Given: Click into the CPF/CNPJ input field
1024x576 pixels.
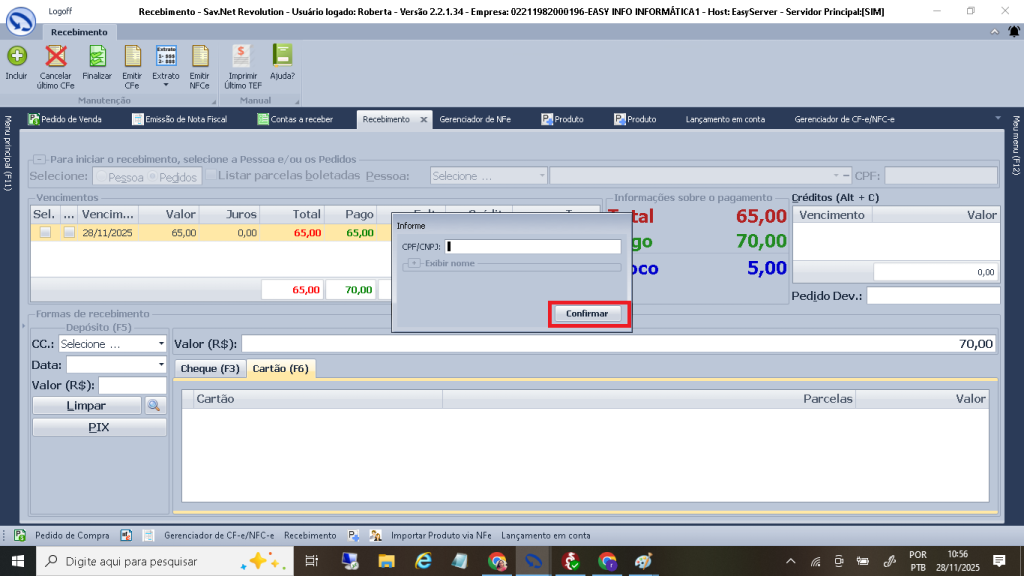Looking at the screenshot, I should tap(533, 246).
